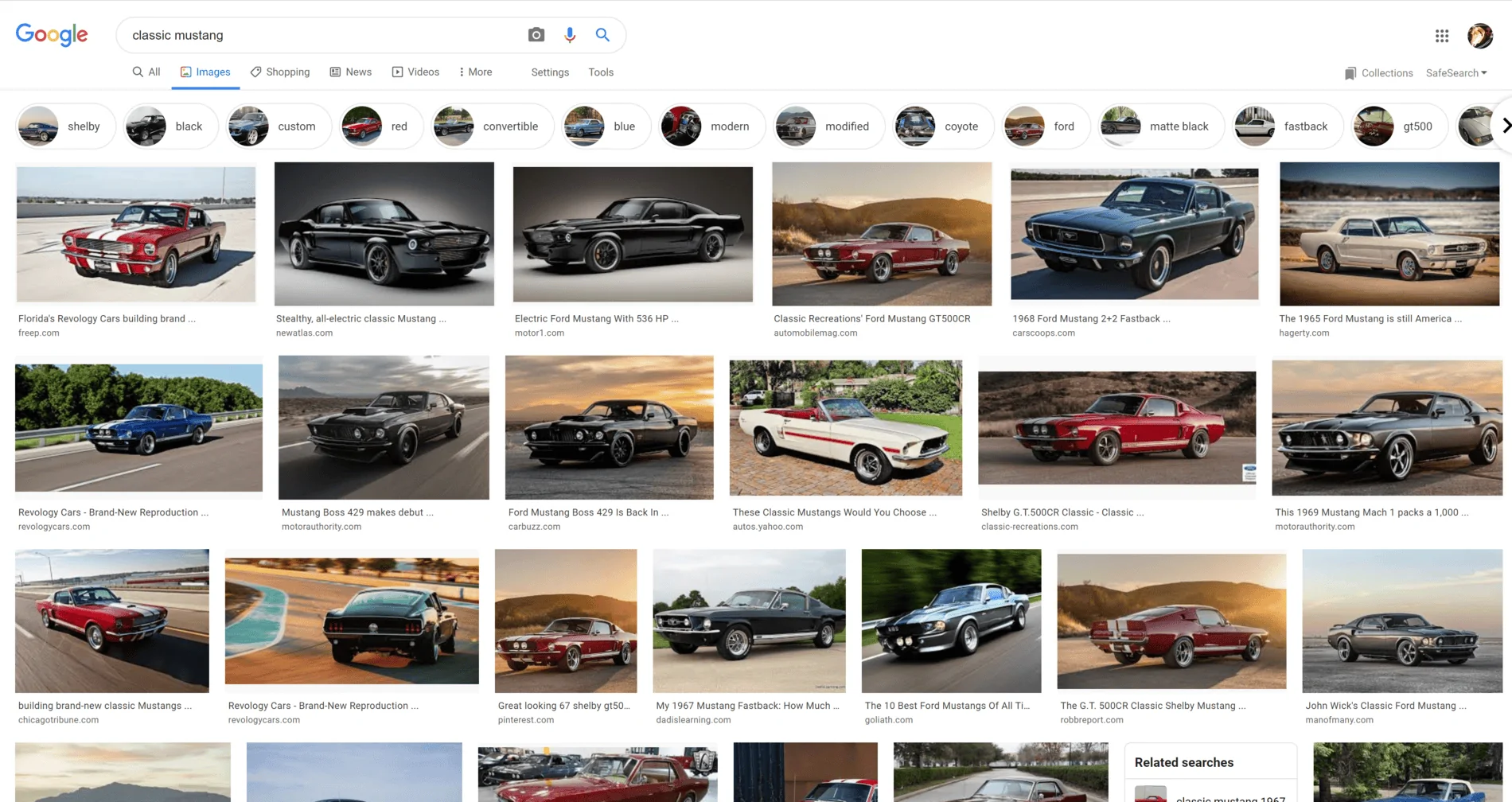The height and width of the screenshot is (802, 1512).
Task: Expand the SafeSearch dropdown
Action: click(x=1456, y=73)
